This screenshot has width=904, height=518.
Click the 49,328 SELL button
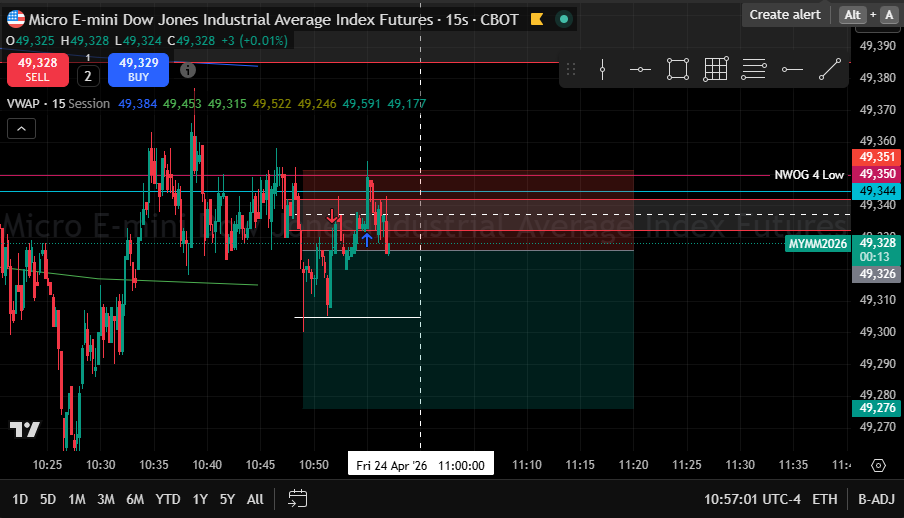[x=37, y=70]
